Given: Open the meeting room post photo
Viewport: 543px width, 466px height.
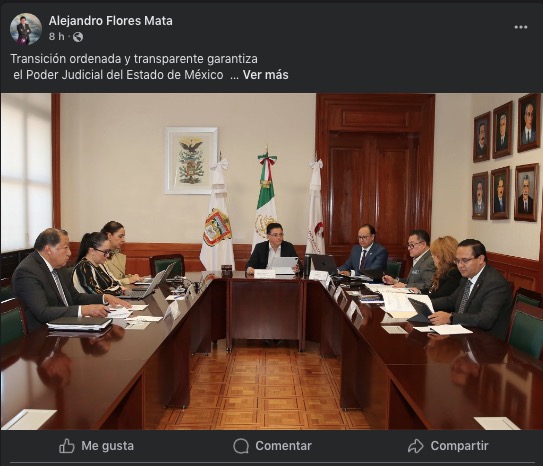Looking at the screenshot, I should coord(272,261).
